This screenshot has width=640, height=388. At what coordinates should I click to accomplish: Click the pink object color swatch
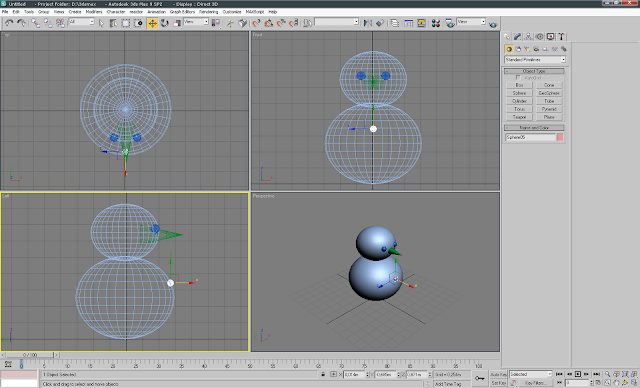tap(560, 137)
